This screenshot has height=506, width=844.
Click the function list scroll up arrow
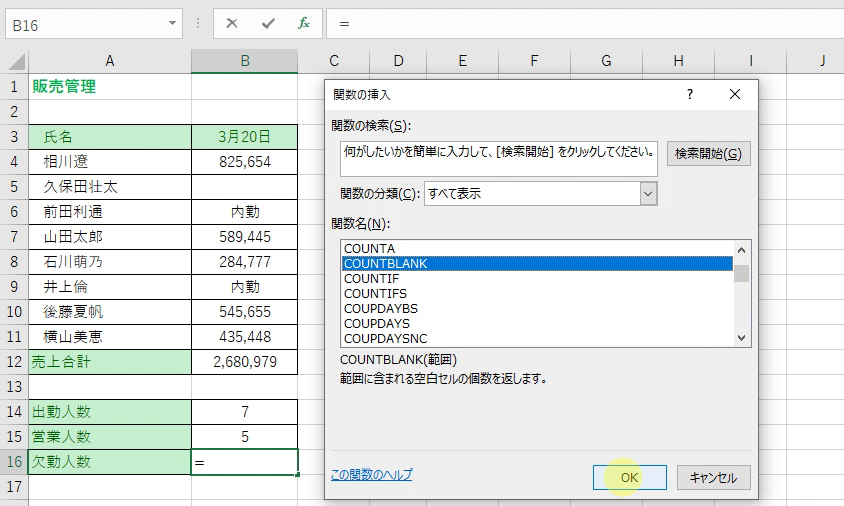click(x=741, y=250)
